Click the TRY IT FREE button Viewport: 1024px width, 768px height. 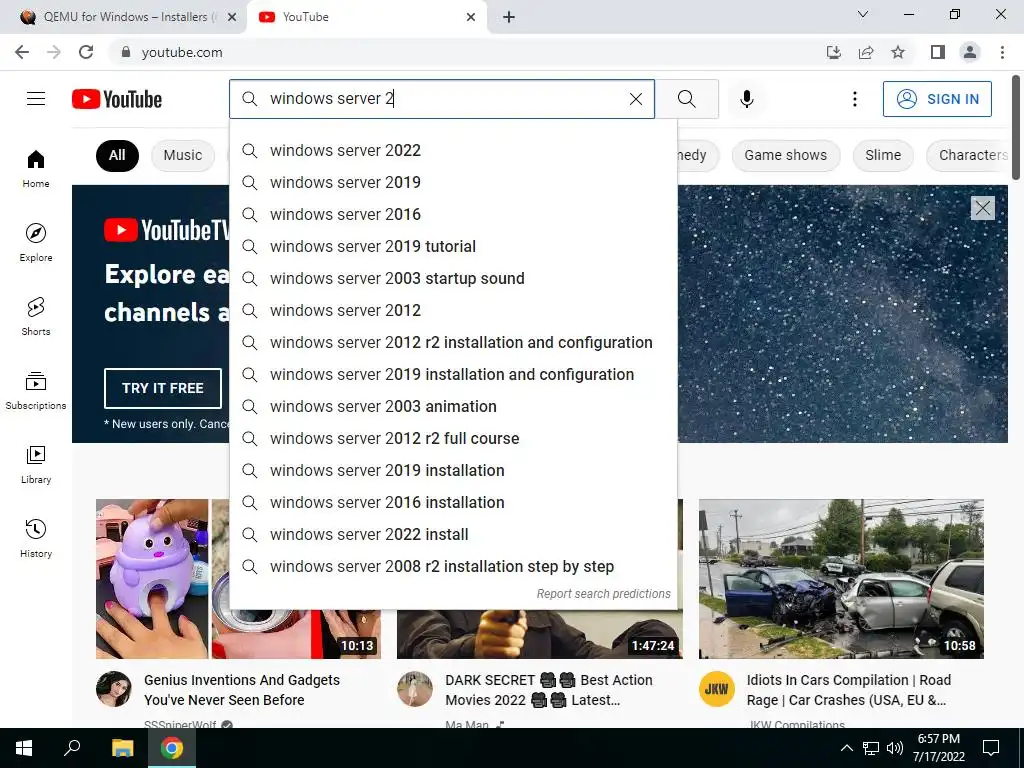point(163,388)
